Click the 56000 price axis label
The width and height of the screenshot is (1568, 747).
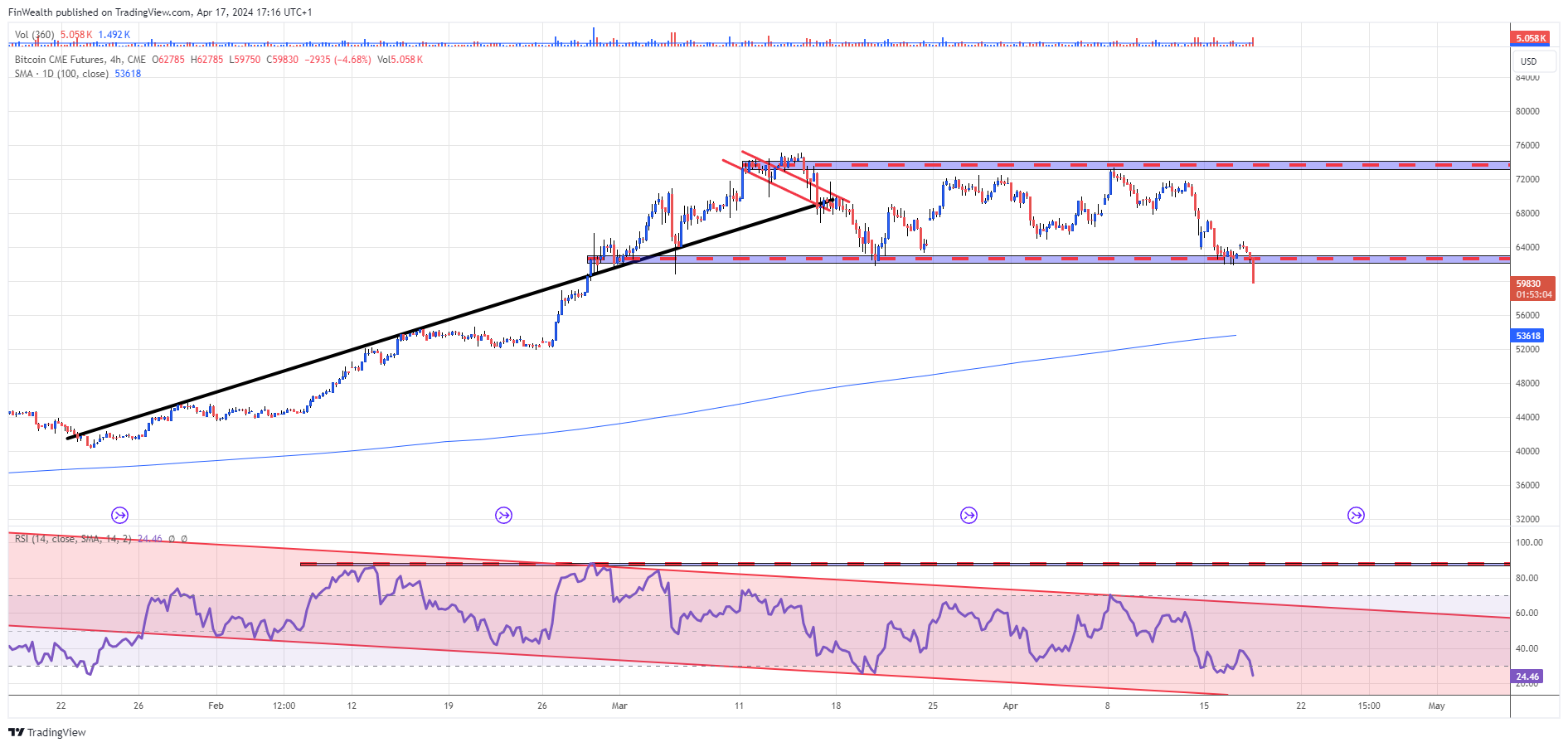click(1527, 315)
